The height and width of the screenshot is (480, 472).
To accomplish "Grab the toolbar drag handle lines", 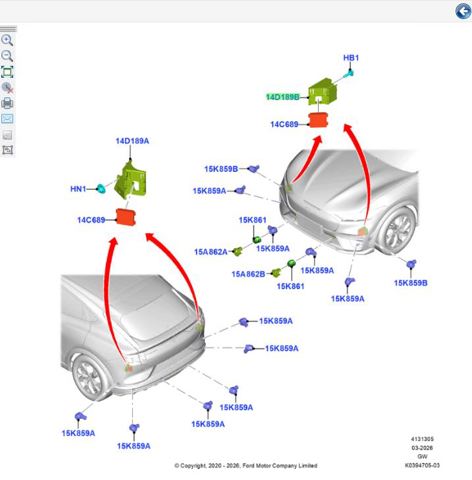I will pyautogui.click(x=8, y=29).
